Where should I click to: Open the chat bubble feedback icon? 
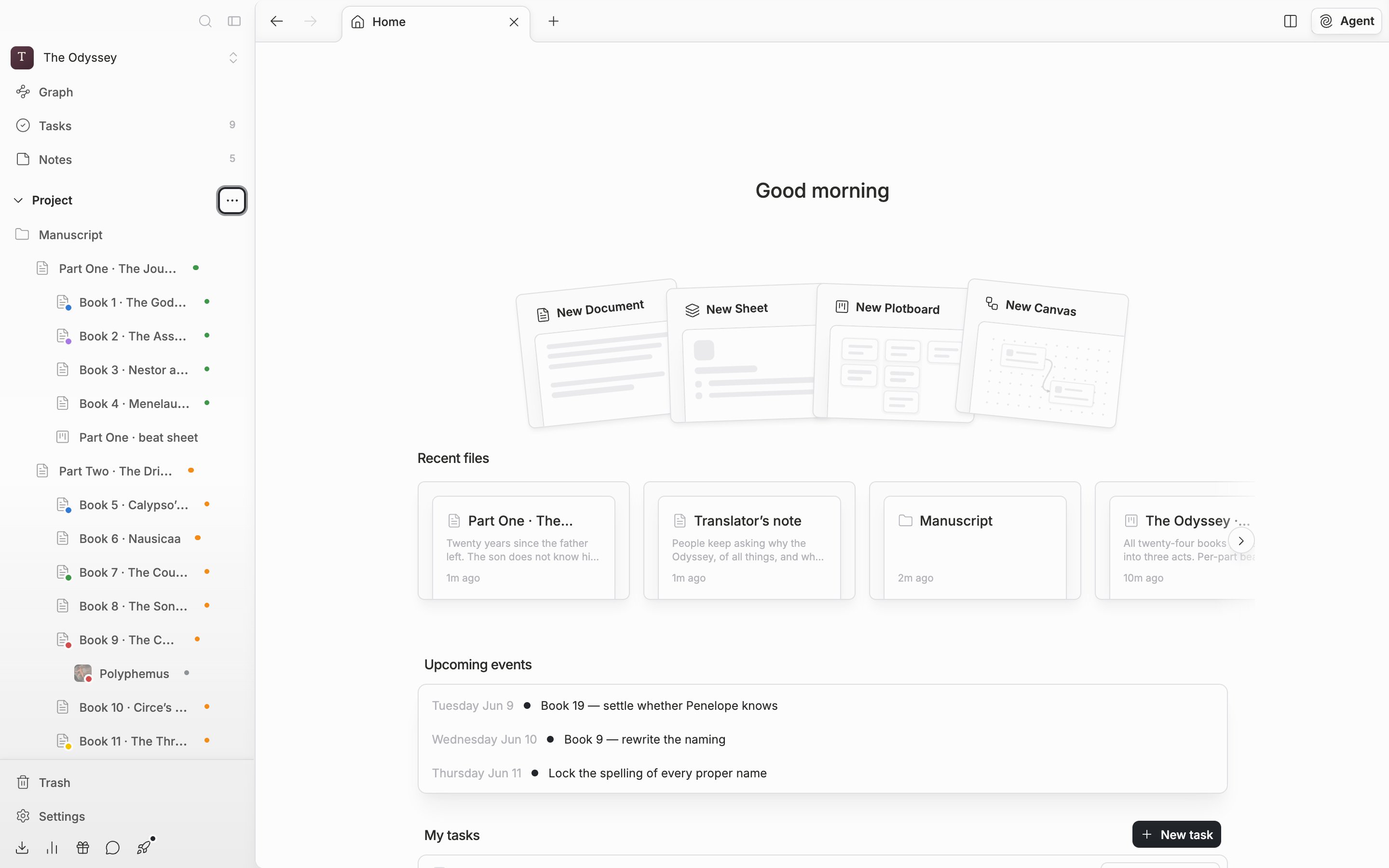coord(112,848)
